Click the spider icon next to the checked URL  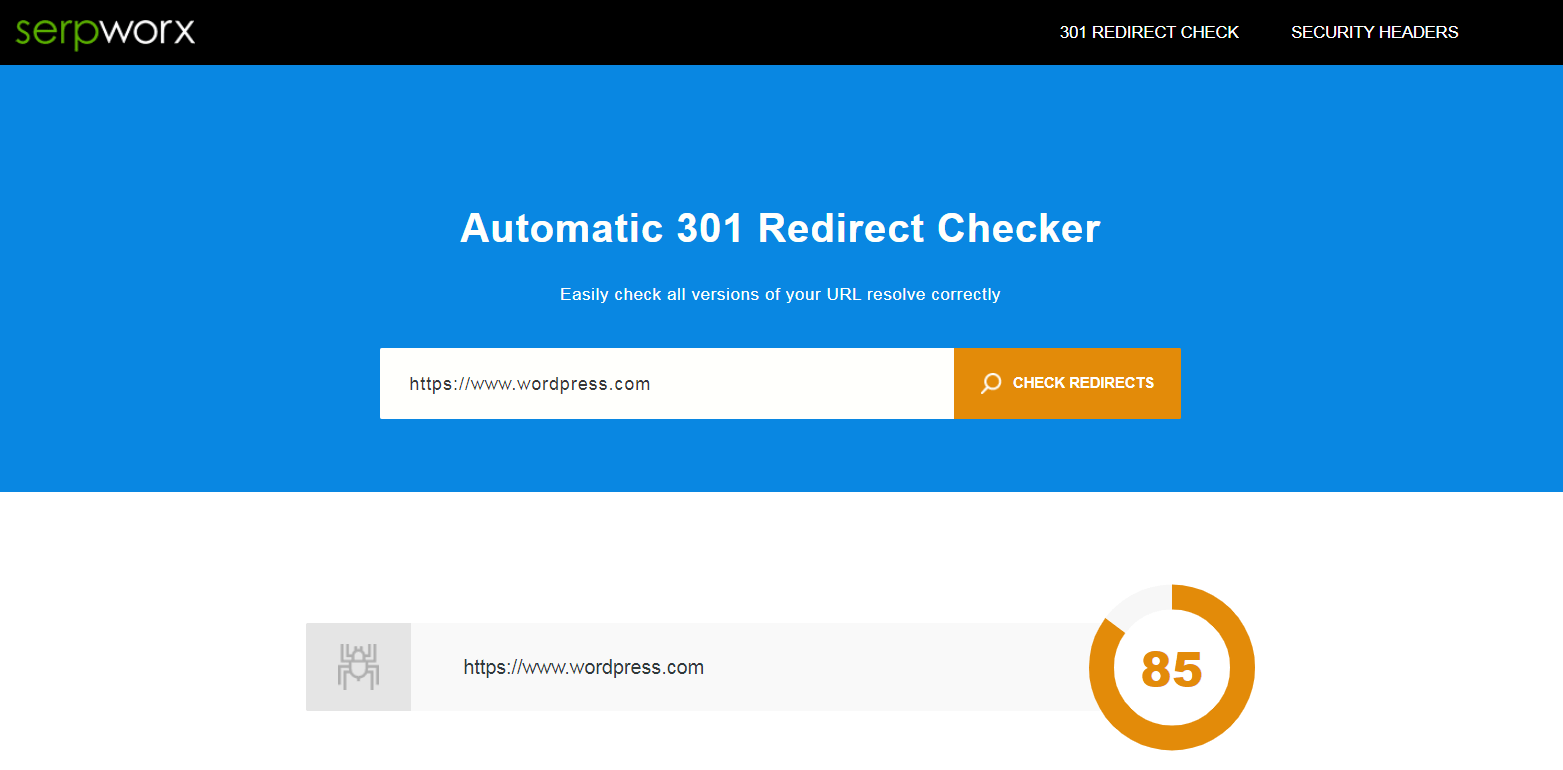point(358,666)
